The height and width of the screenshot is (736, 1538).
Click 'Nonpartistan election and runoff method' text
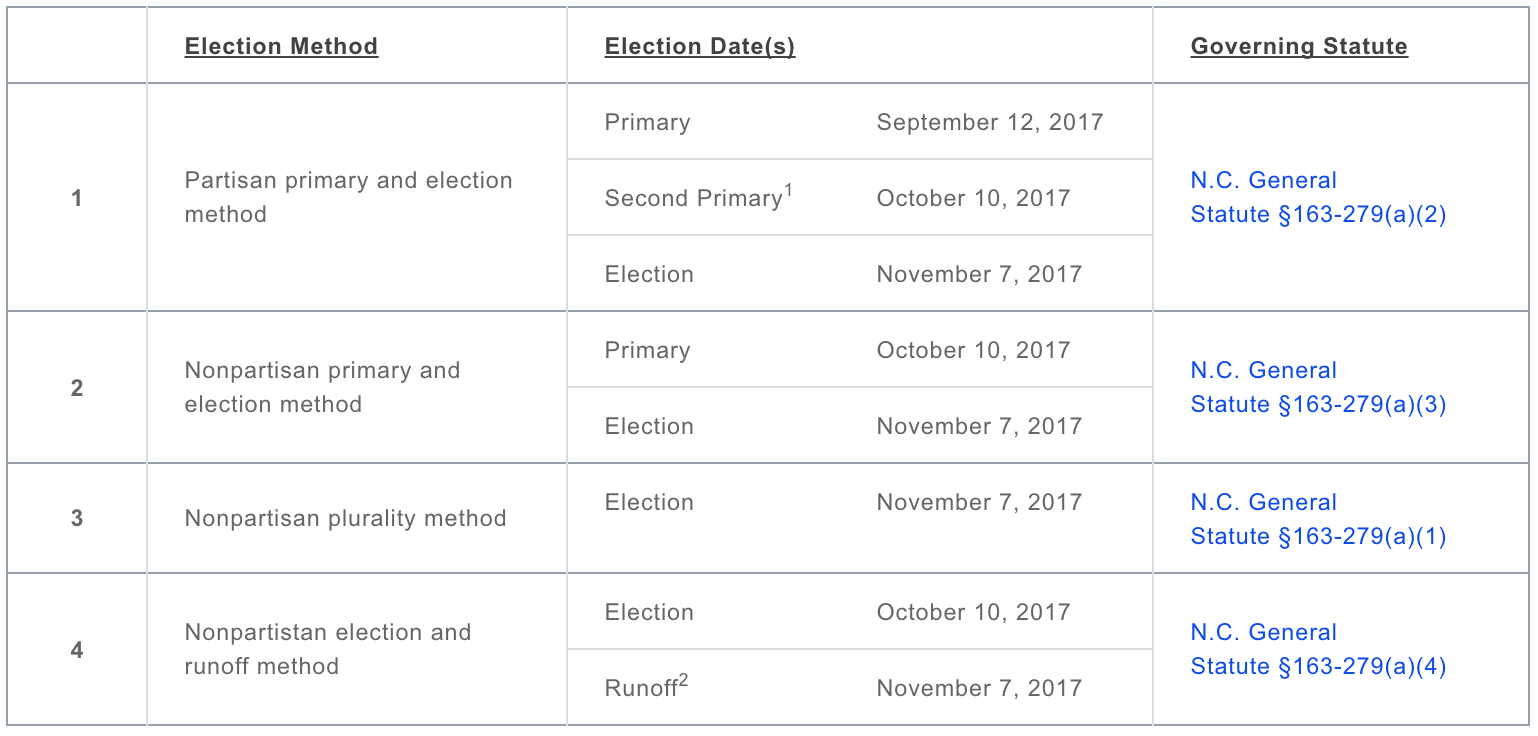tap(327, 650)
